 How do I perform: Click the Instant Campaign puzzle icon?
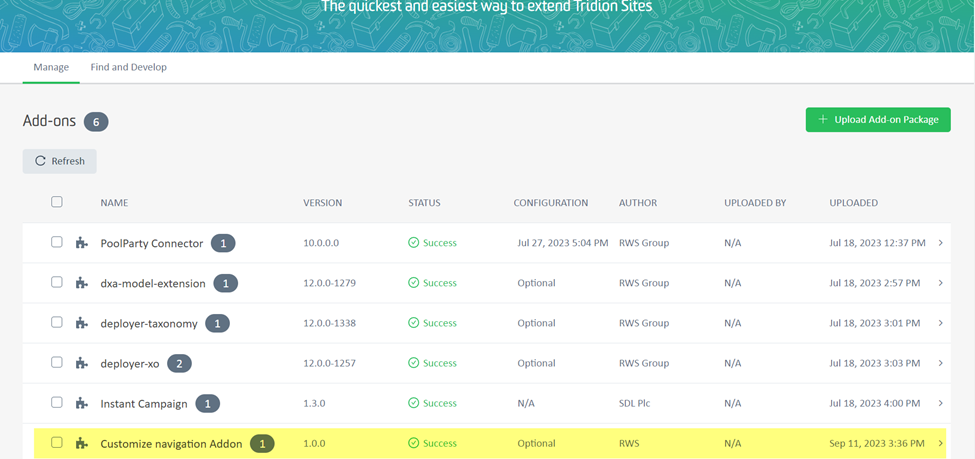[81, 404]
